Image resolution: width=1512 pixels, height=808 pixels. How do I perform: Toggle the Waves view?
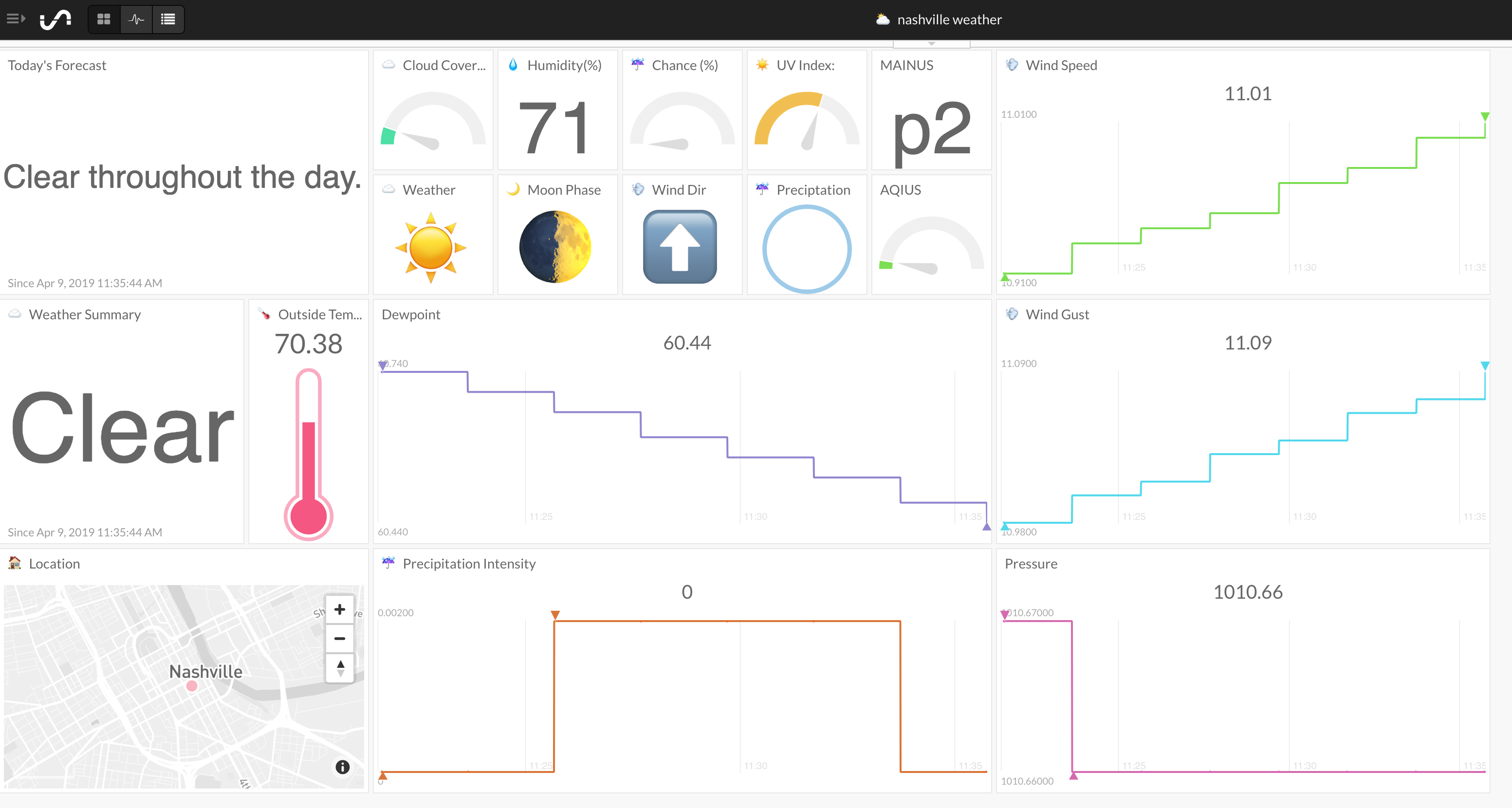[x=136, y=19]
